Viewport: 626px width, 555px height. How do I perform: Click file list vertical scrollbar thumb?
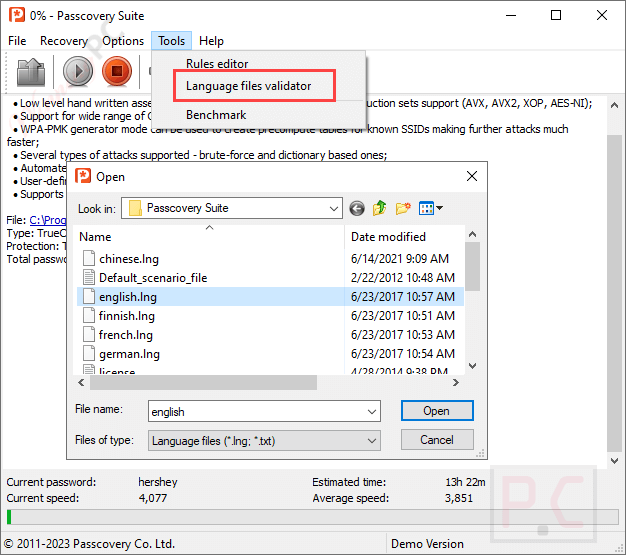[472, 266]
